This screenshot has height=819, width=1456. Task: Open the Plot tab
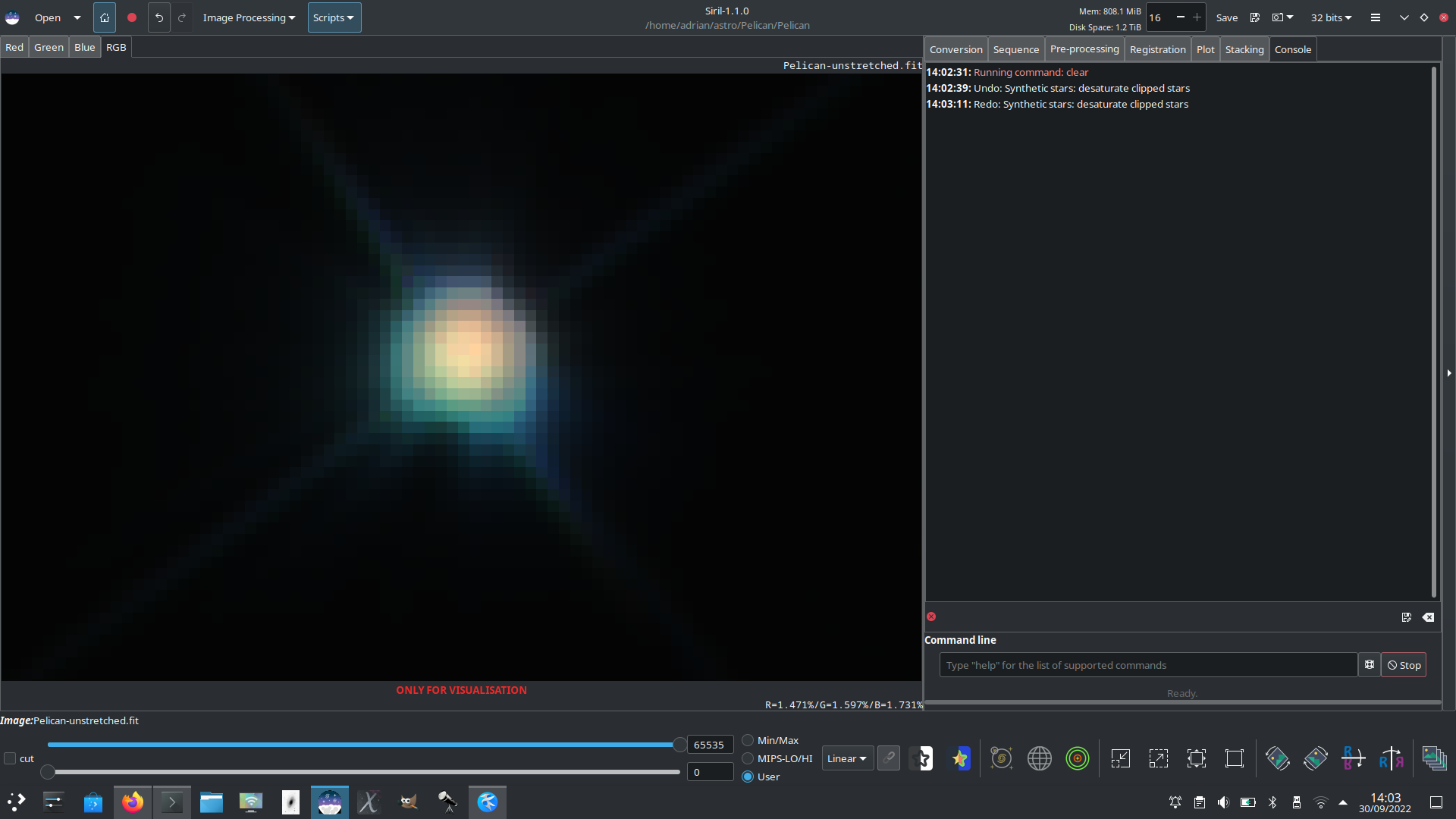[1205, 49]
